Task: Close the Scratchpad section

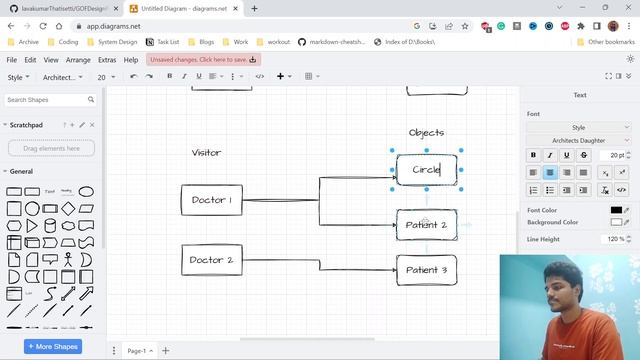Action: point(92,125)
